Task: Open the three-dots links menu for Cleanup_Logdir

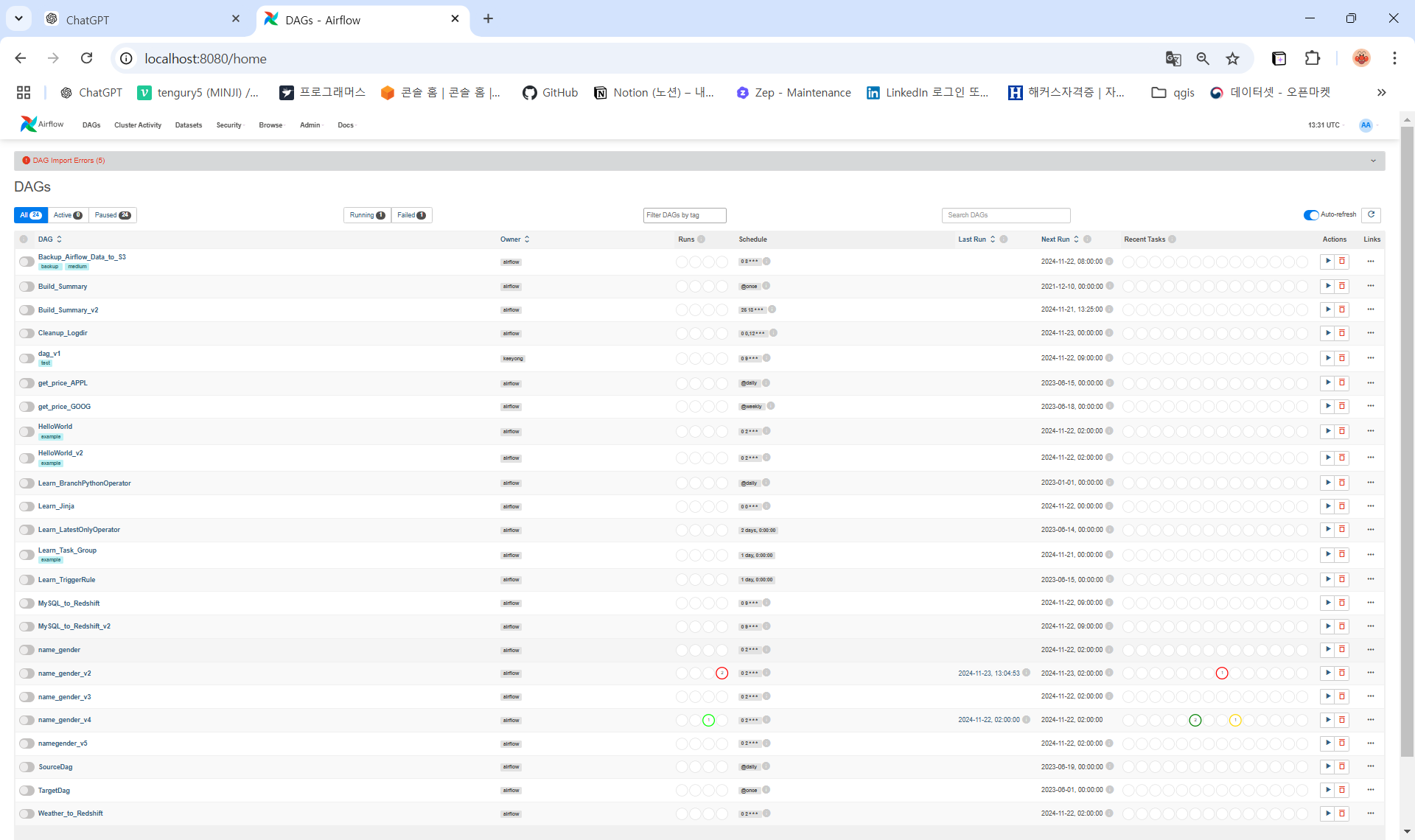Action: 1371,333
